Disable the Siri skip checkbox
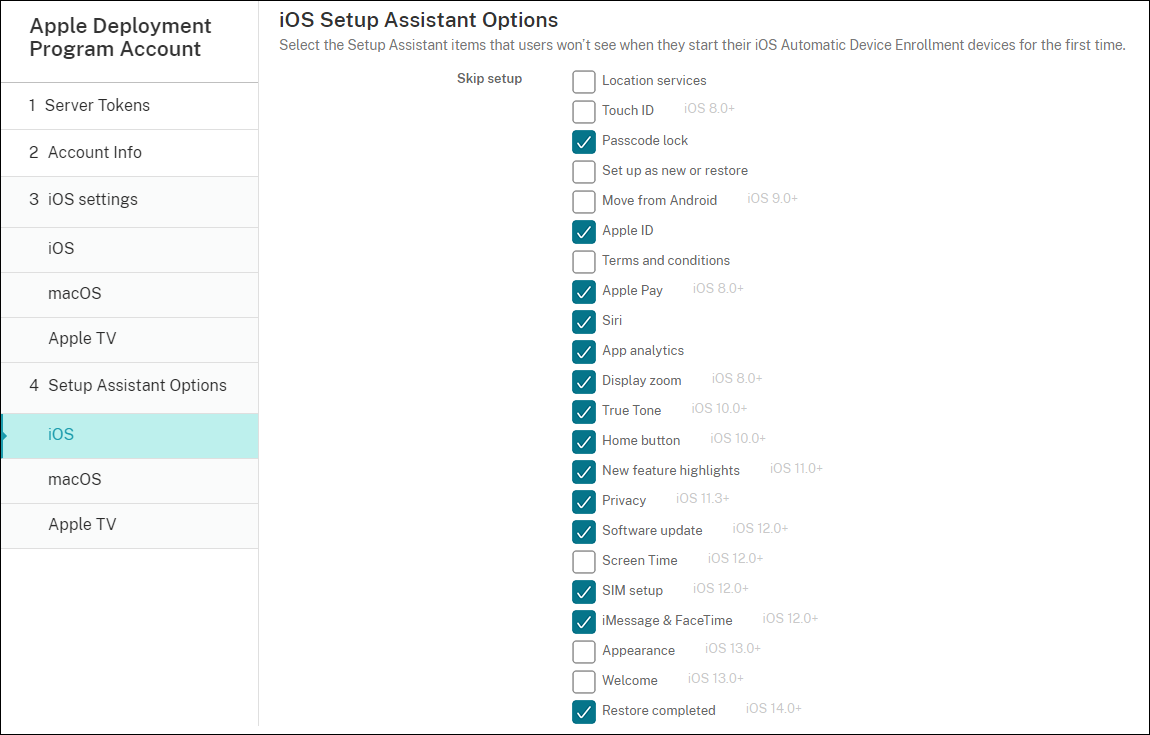 [584, 321]
